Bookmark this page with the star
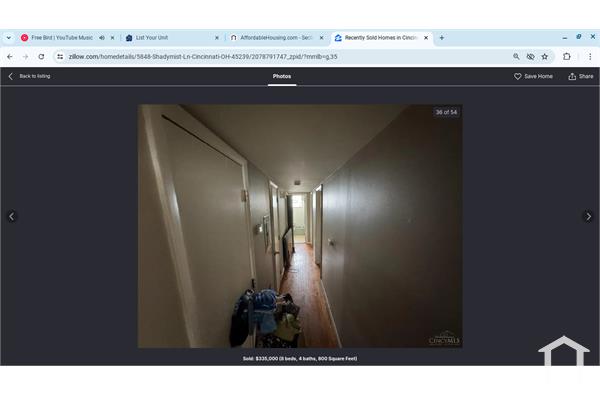 click(x=545, y=57)
